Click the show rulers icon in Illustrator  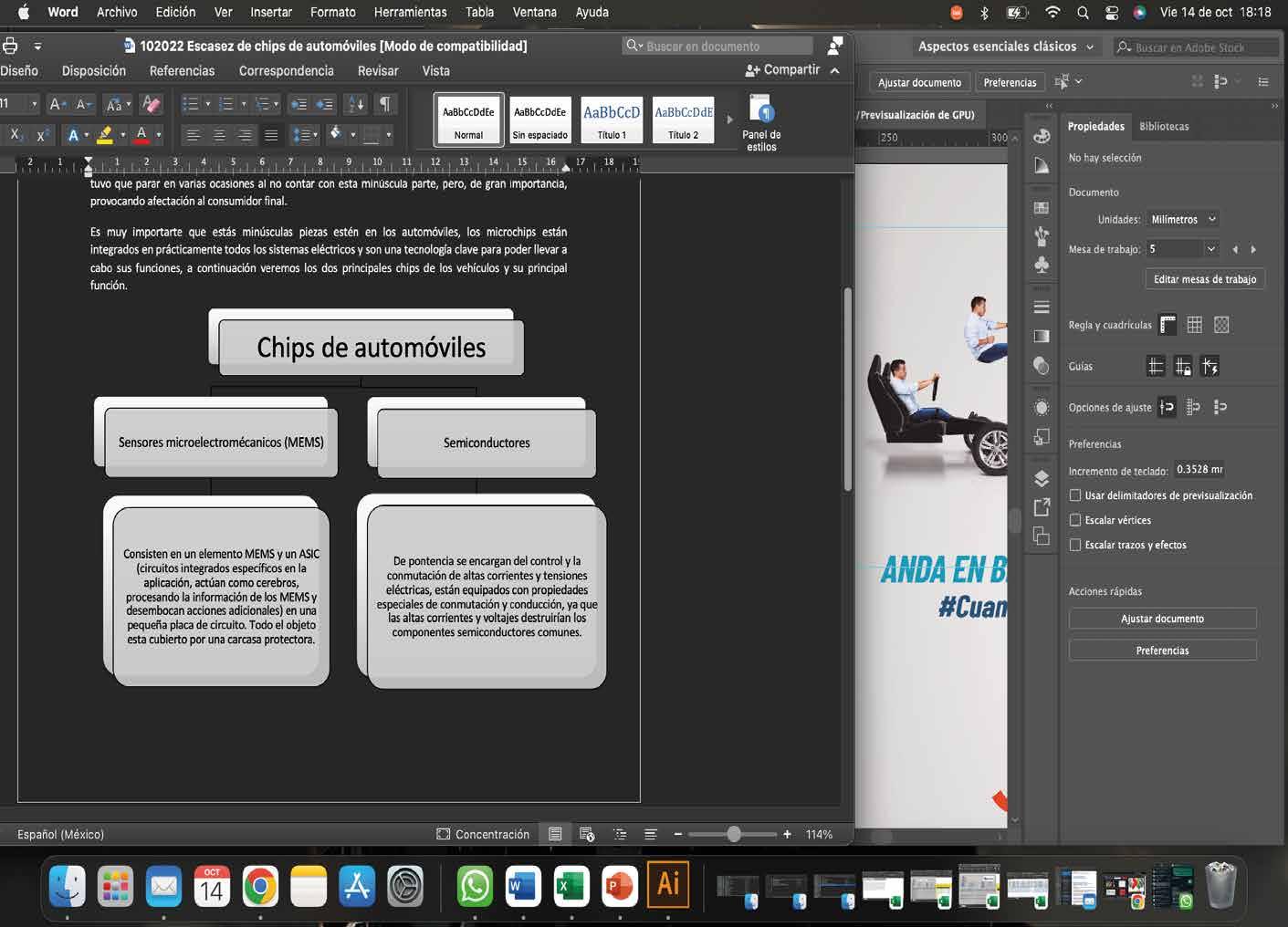coord(1168,325)
